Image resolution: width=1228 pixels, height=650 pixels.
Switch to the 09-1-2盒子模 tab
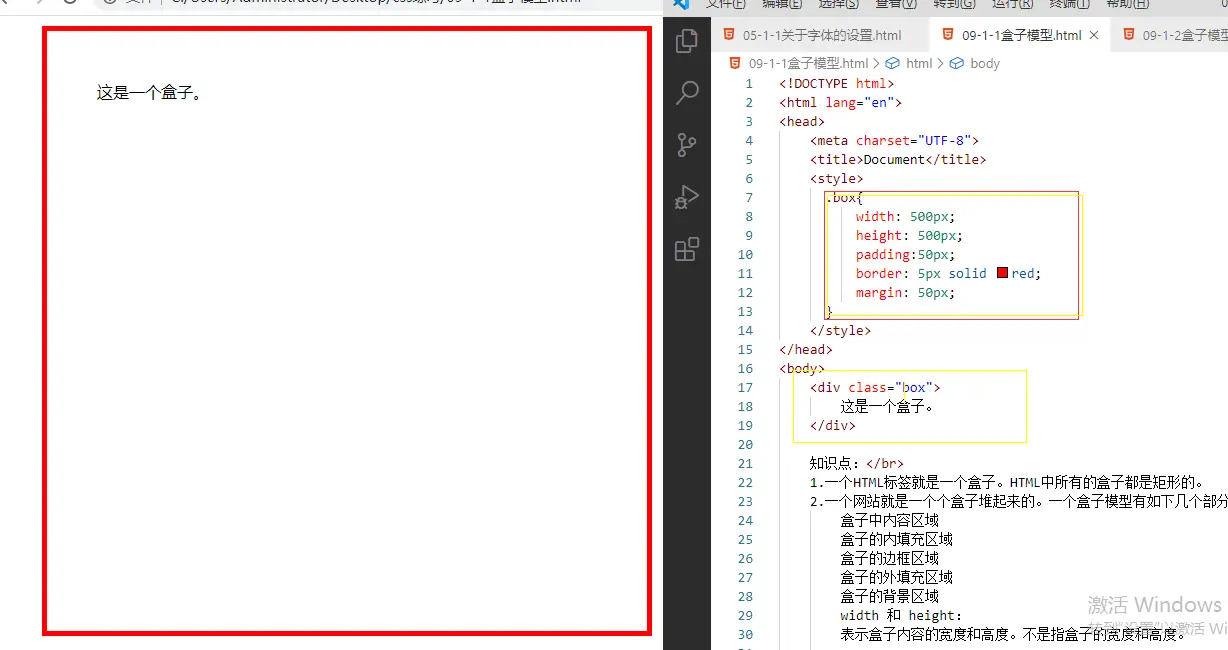1169,35
